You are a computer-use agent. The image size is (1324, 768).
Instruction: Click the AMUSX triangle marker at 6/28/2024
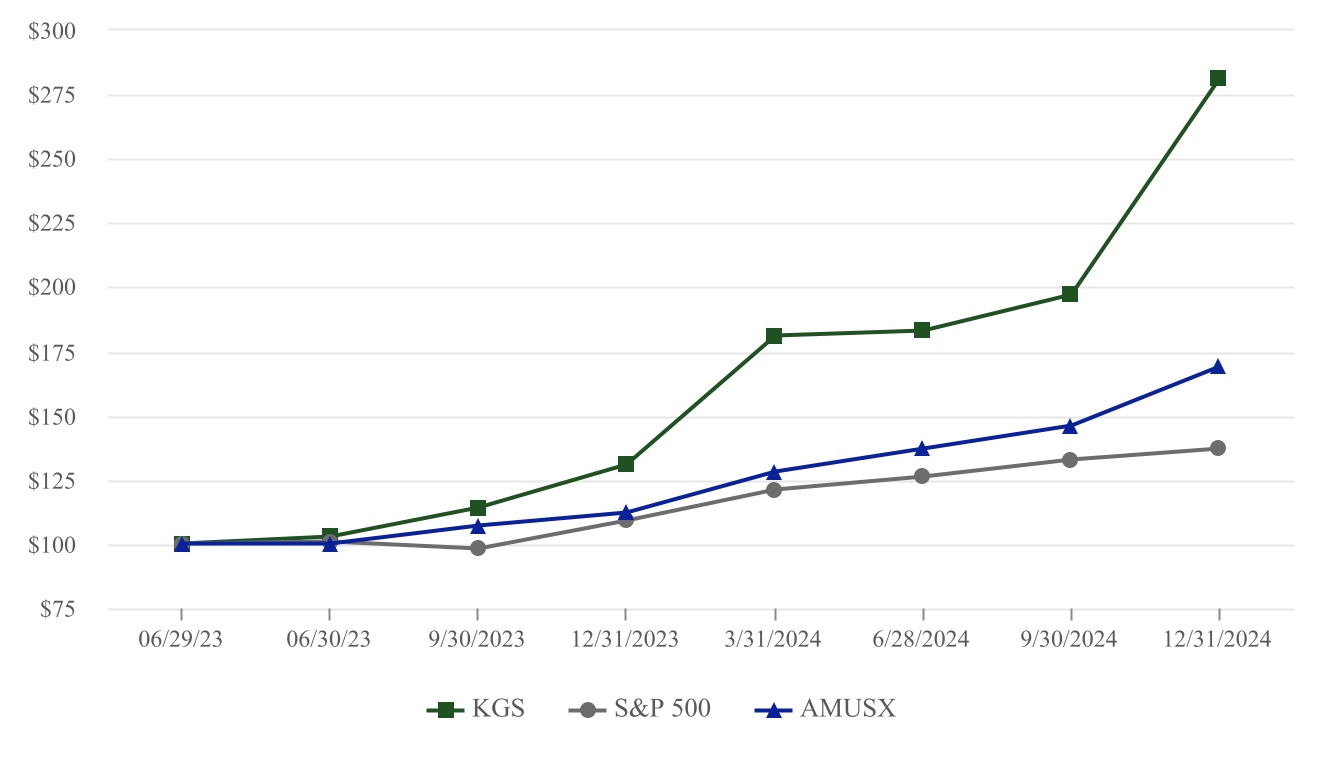coord(922,449)
